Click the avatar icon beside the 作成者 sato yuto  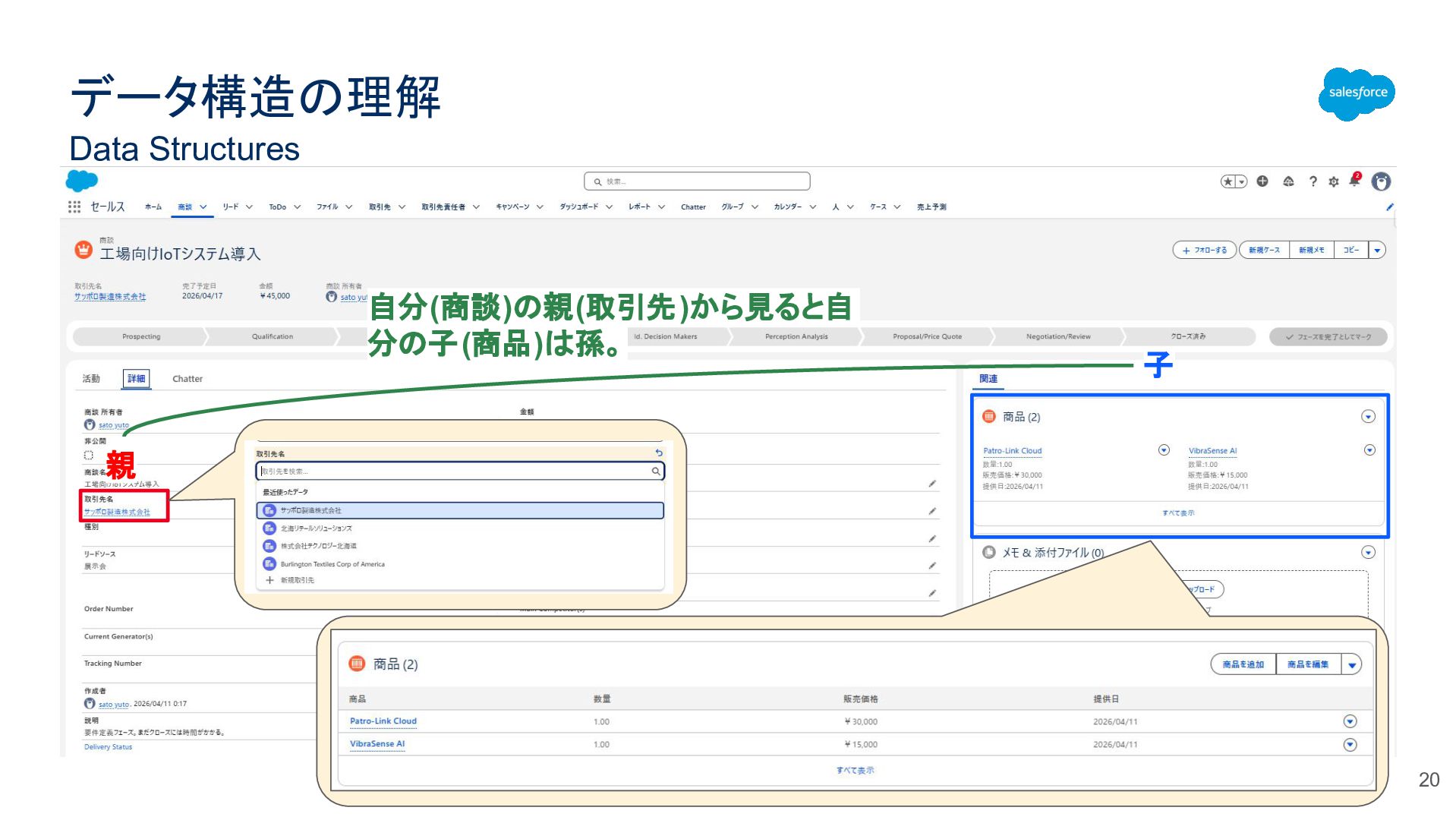tap(90, 704)
